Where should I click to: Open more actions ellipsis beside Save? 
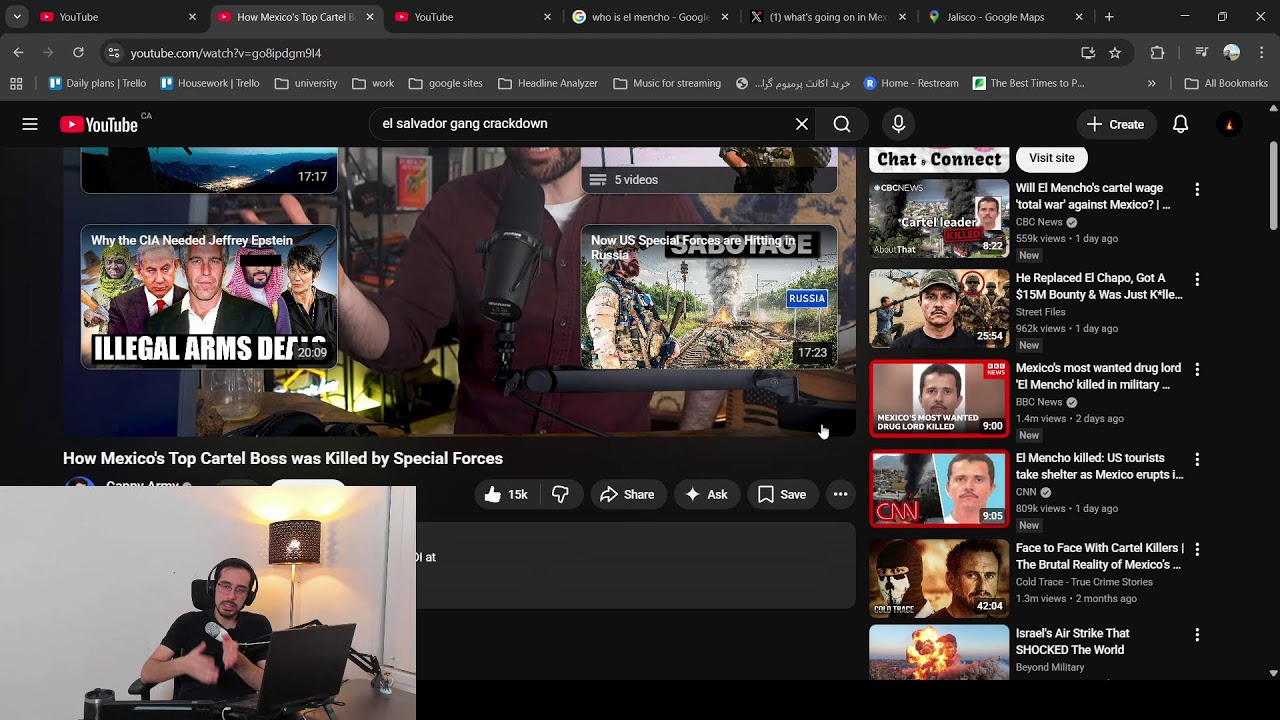coord(840,494)
